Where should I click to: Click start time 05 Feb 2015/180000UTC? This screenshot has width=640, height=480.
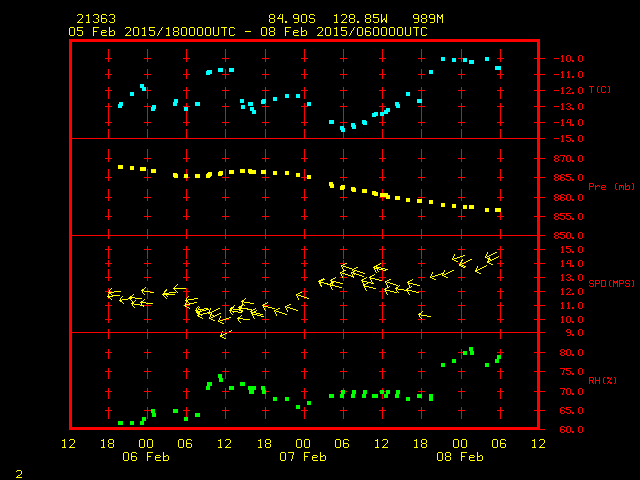152,32
